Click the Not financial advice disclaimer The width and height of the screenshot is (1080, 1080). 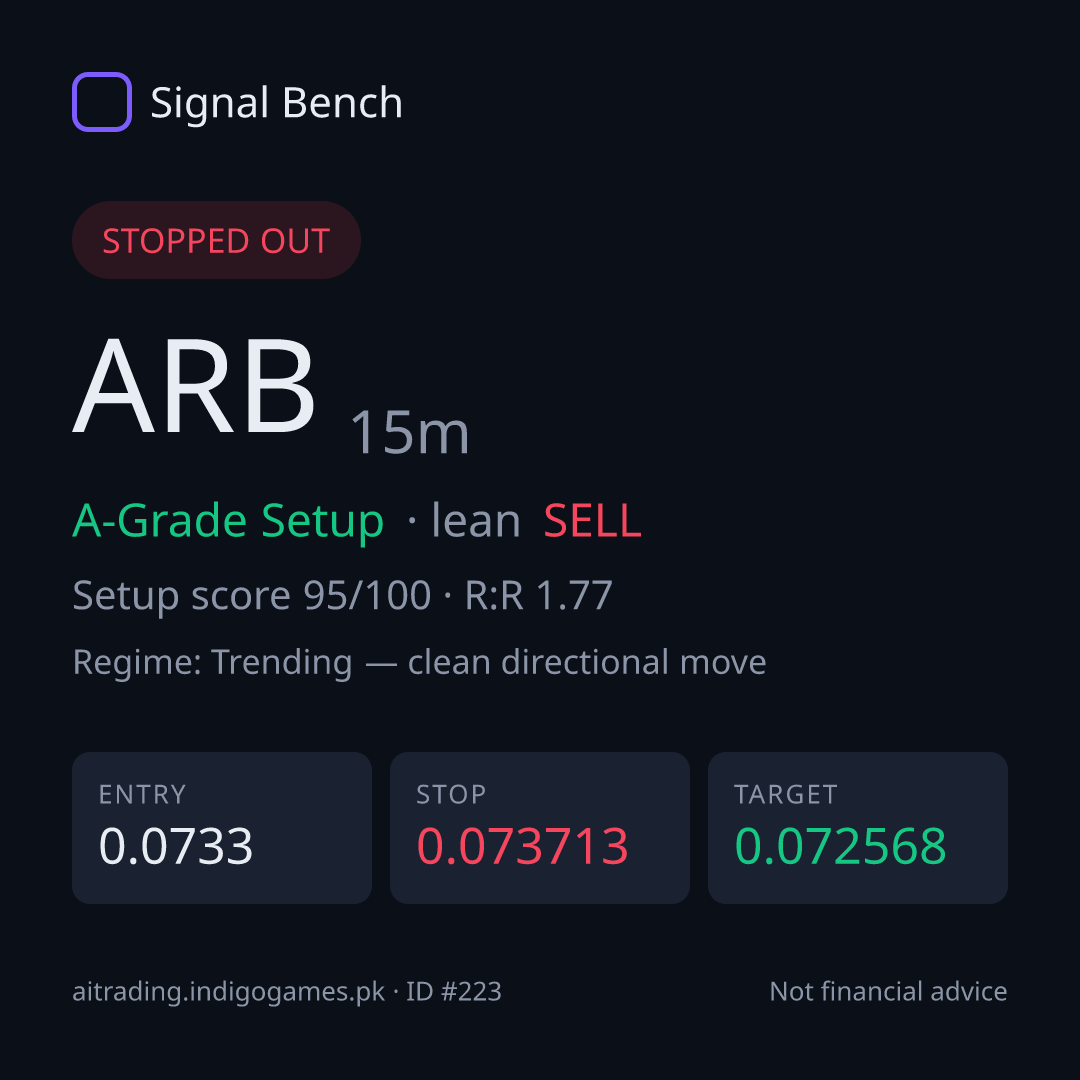click(889, 992)
